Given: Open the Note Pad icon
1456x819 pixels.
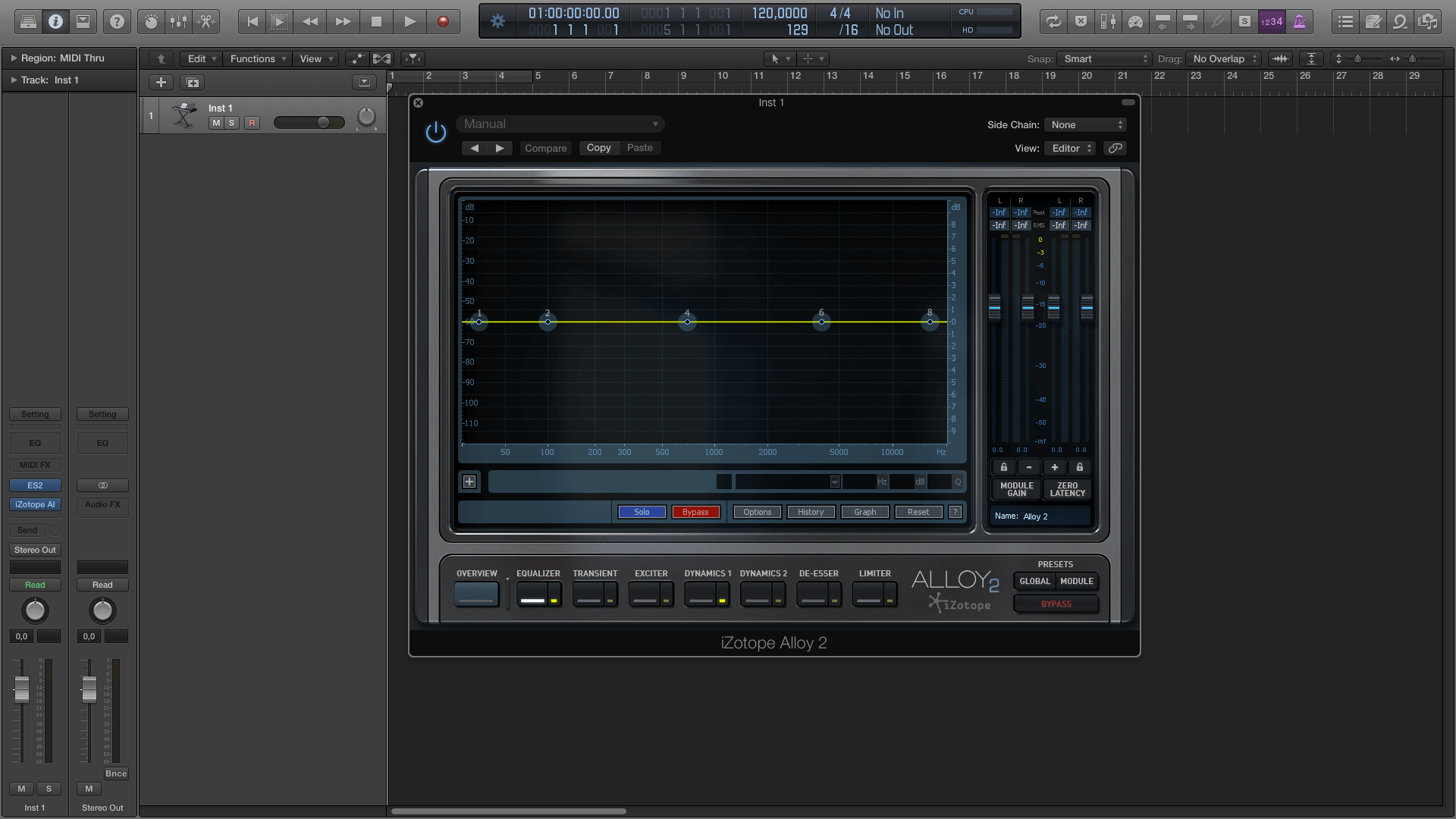Looking at the screenshot, I should tap(1373, 22).
